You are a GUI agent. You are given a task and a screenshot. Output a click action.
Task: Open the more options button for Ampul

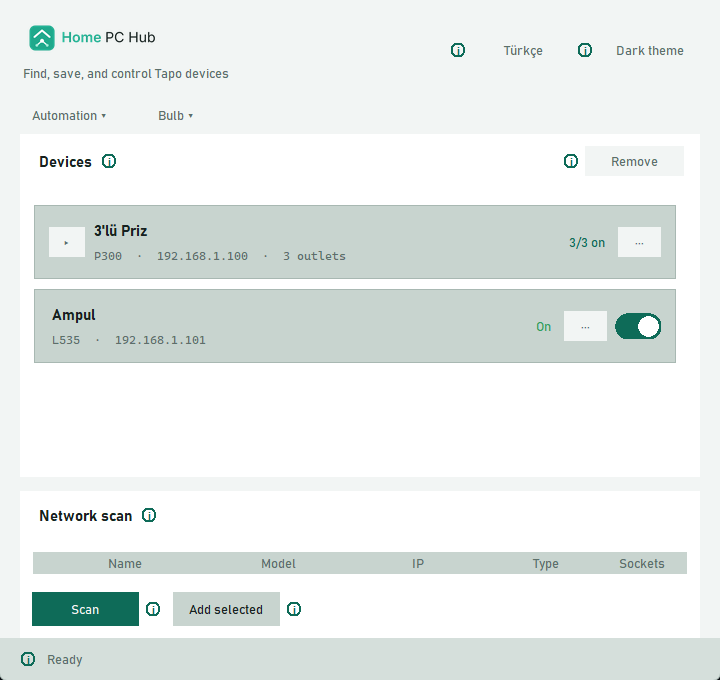(x=585, y=326)
